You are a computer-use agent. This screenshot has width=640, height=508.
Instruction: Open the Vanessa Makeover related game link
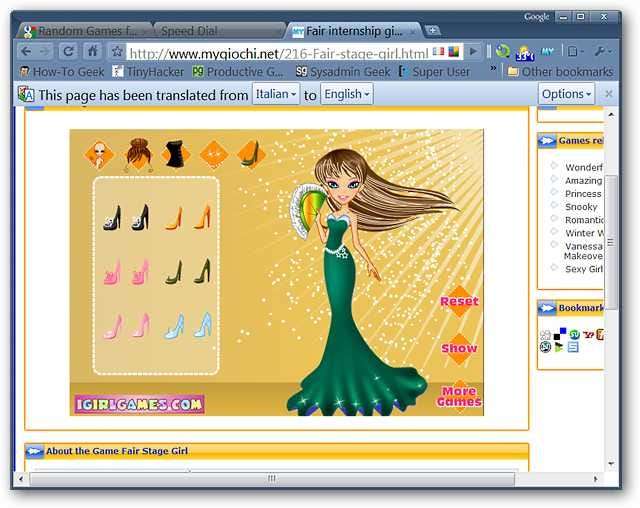583,251
